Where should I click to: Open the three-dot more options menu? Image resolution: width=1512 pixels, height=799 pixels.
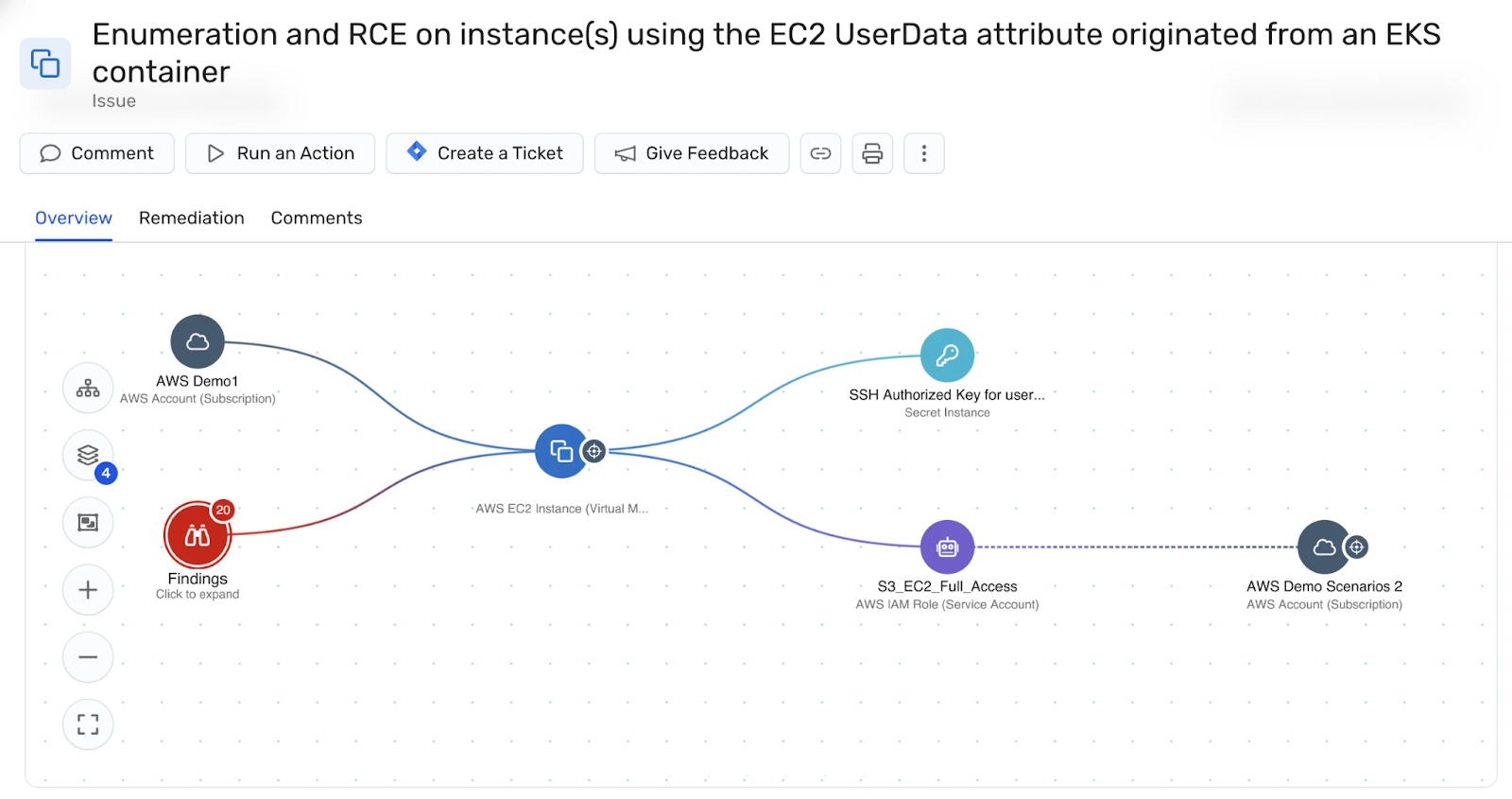pyautogui.click(x=924, y=153)
